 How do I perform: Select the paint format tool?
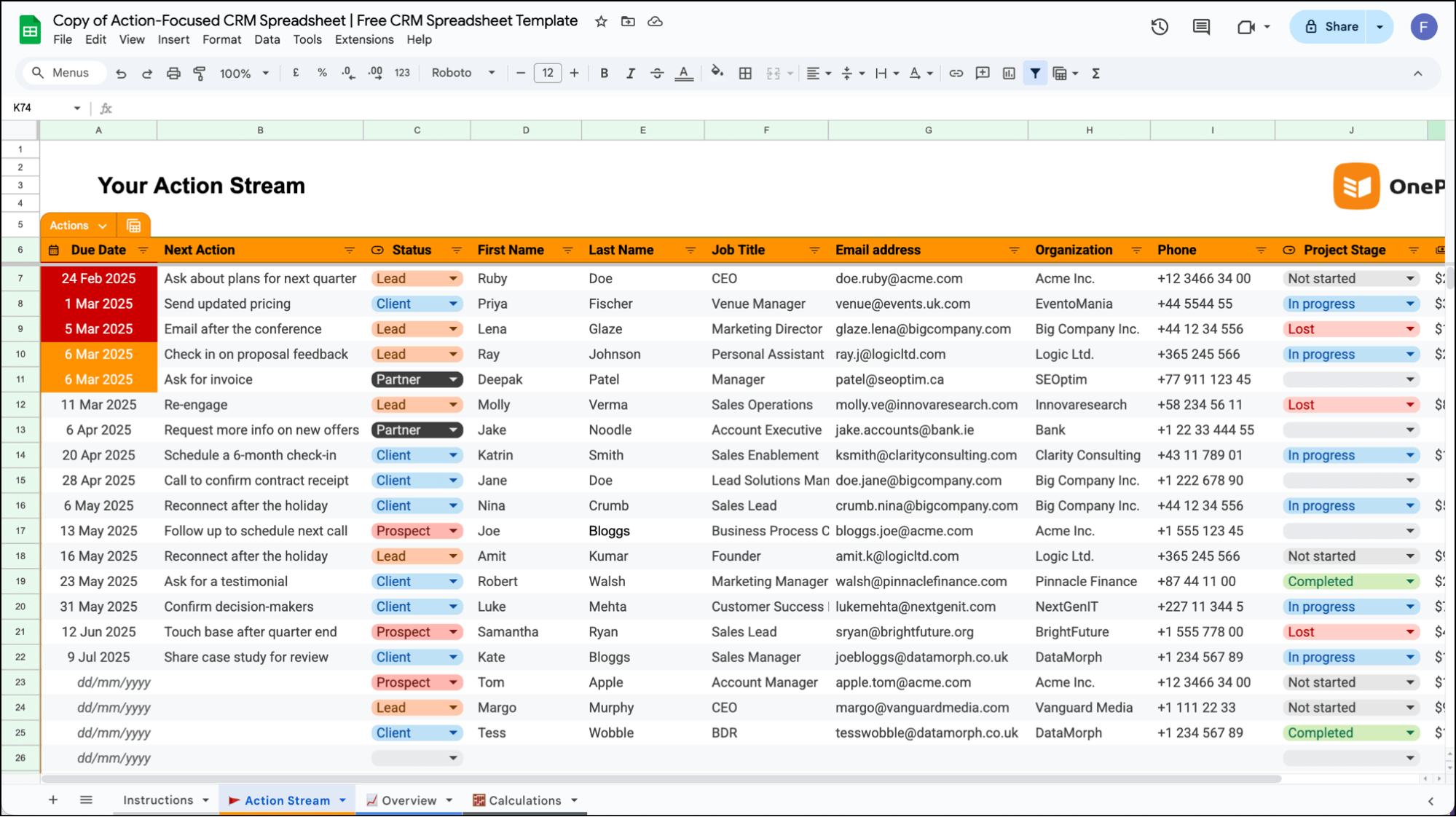(x=200, y=73)
